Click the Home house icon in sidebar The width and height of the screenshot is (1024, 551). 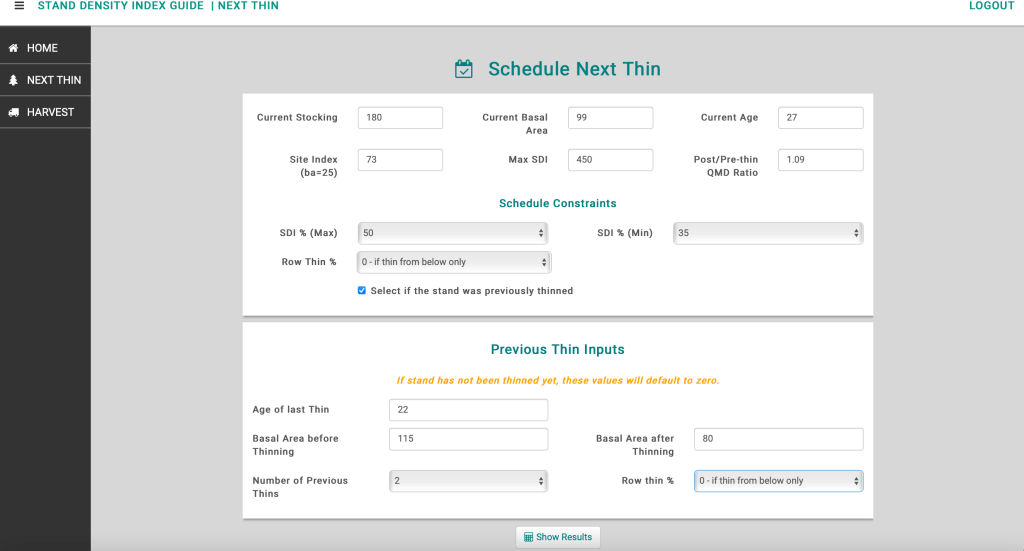point(14,48)
